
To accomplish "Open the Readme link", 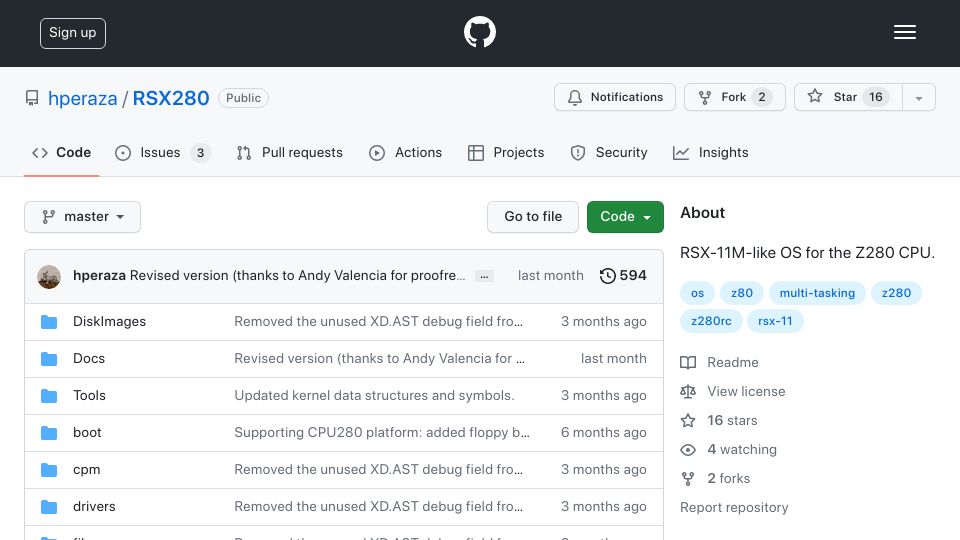I will [733, 362].
